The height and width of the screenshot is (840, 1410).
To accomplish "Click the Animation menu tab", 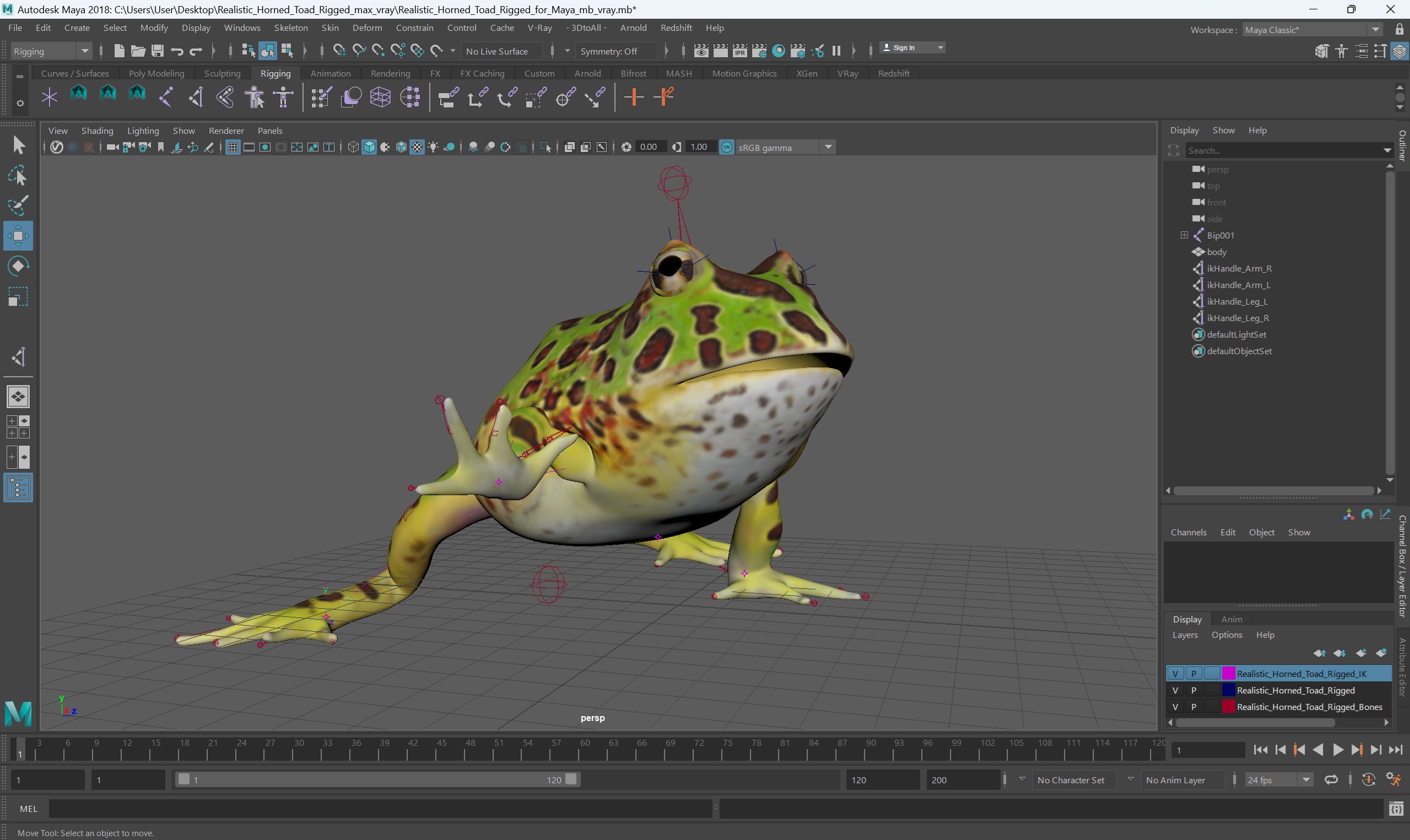I will [330, 73].
